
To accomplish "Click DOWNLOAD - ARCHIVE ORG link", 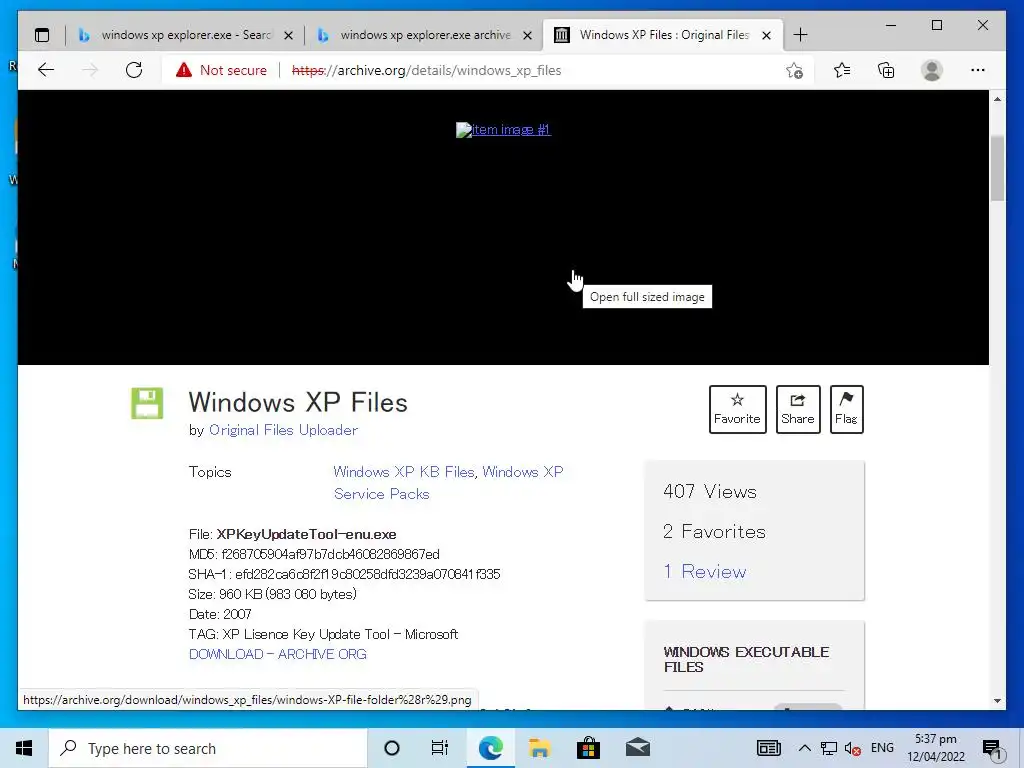I will (x=278, y=654).
